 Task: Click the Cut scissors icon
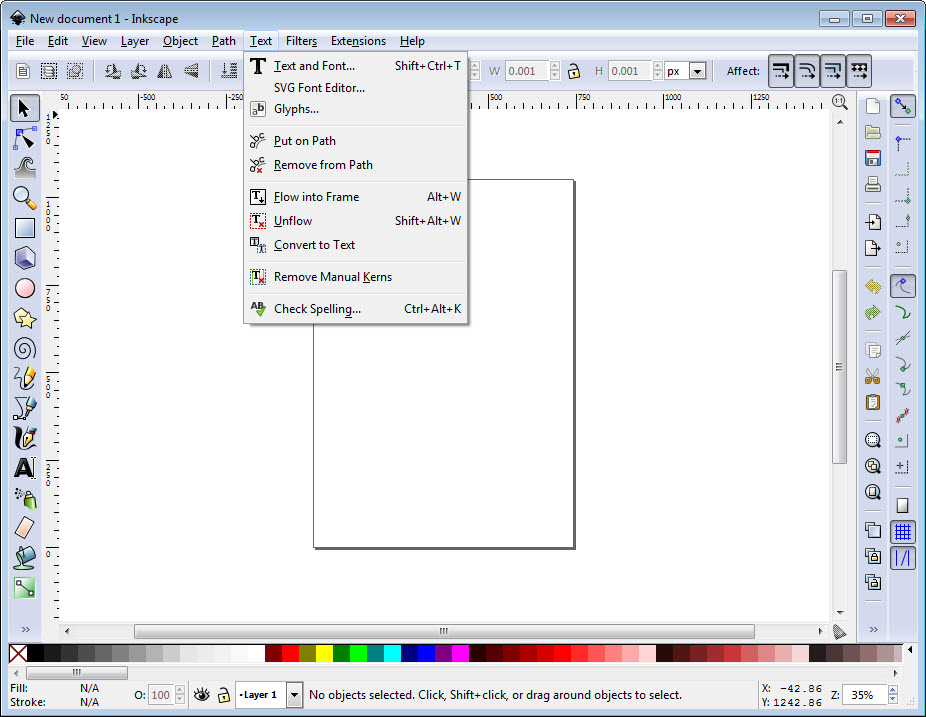coord(873,376)
